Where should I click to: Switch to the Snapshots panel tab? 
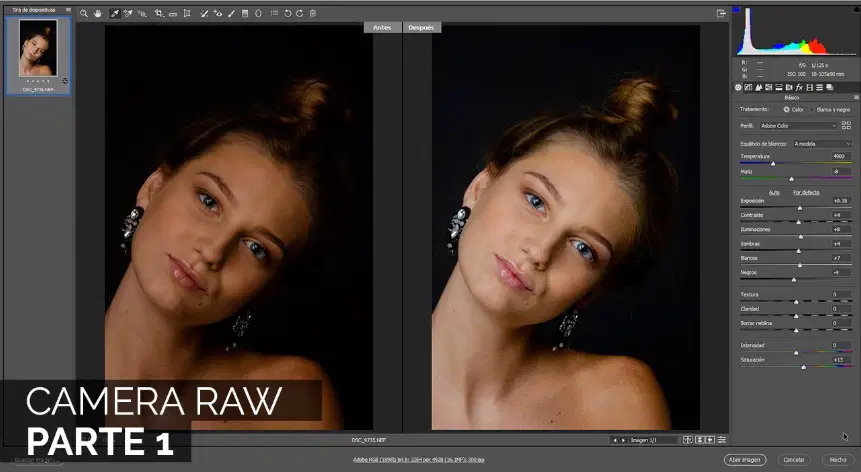pos(830,87)
